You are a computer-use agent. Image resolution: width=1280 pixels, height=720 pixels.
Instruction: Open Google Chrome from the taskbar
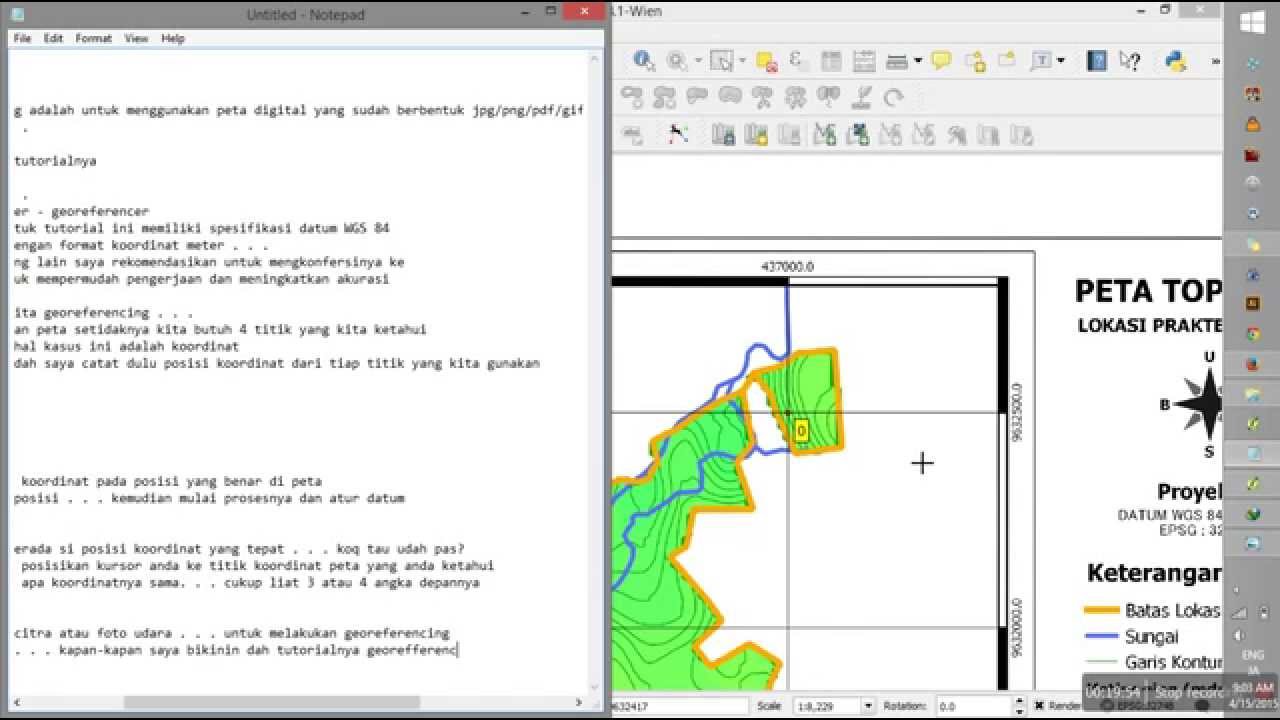point(1252,334)
